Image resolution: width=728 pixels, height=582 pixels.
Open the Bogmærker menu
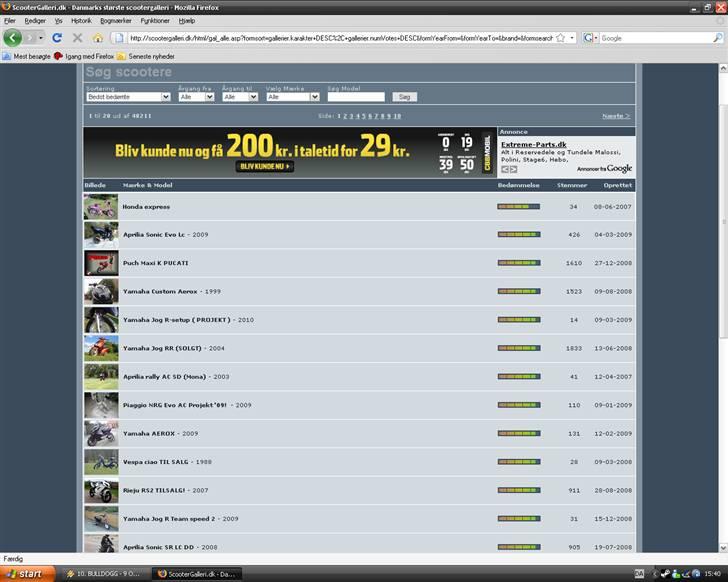(115, 20)
